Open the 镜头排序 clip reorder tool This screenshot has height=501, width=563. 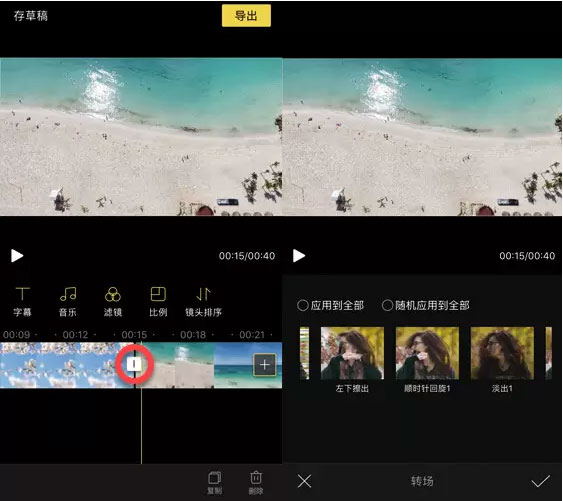click(203, 302)
